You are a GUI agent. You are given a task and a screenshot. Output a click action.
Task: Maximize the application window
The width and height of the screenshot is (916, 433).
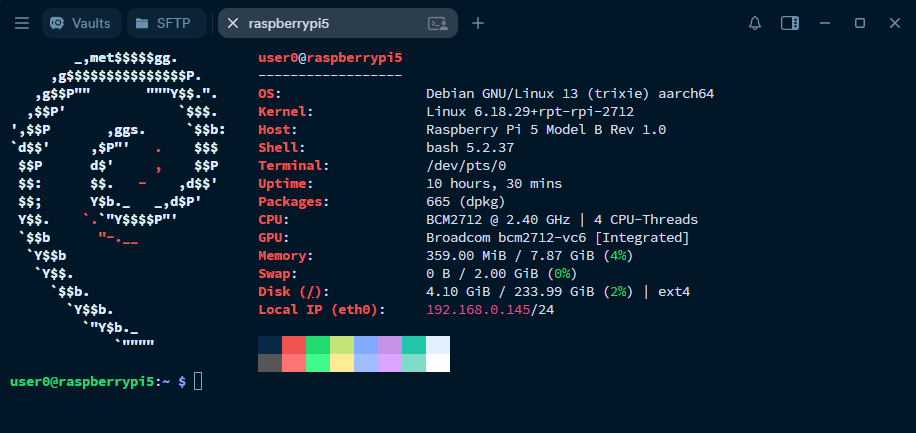(860, 23)
